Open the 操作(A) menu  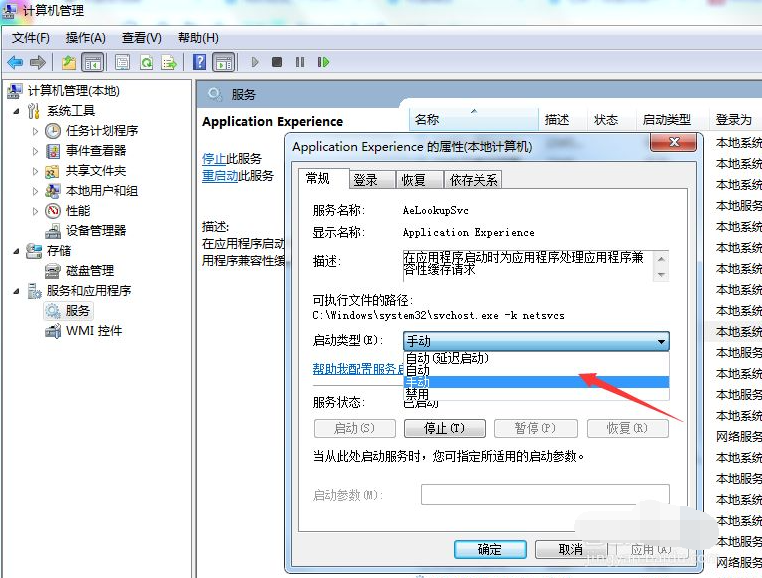click(85, 37)
